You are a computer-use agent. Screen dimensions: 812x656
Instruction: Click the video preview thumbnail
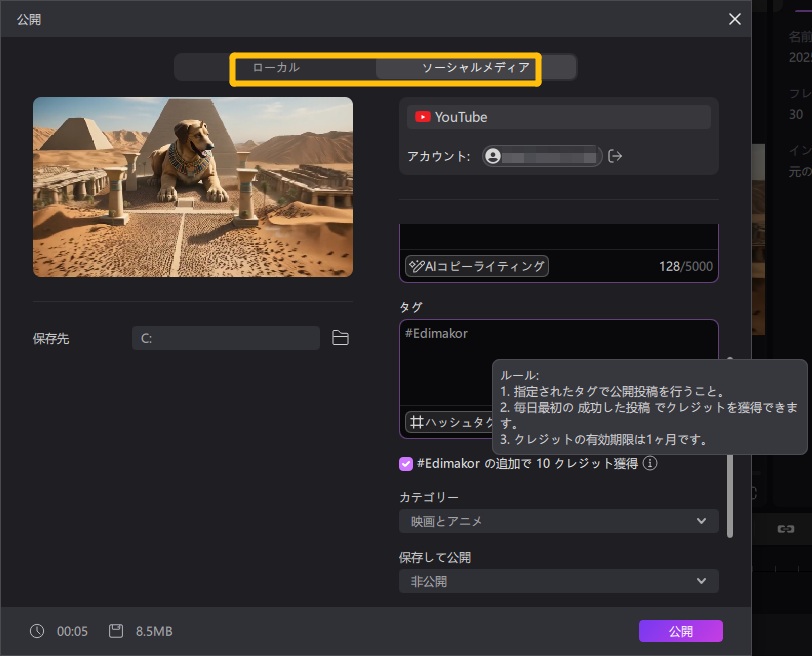click(x=193, y=187)
